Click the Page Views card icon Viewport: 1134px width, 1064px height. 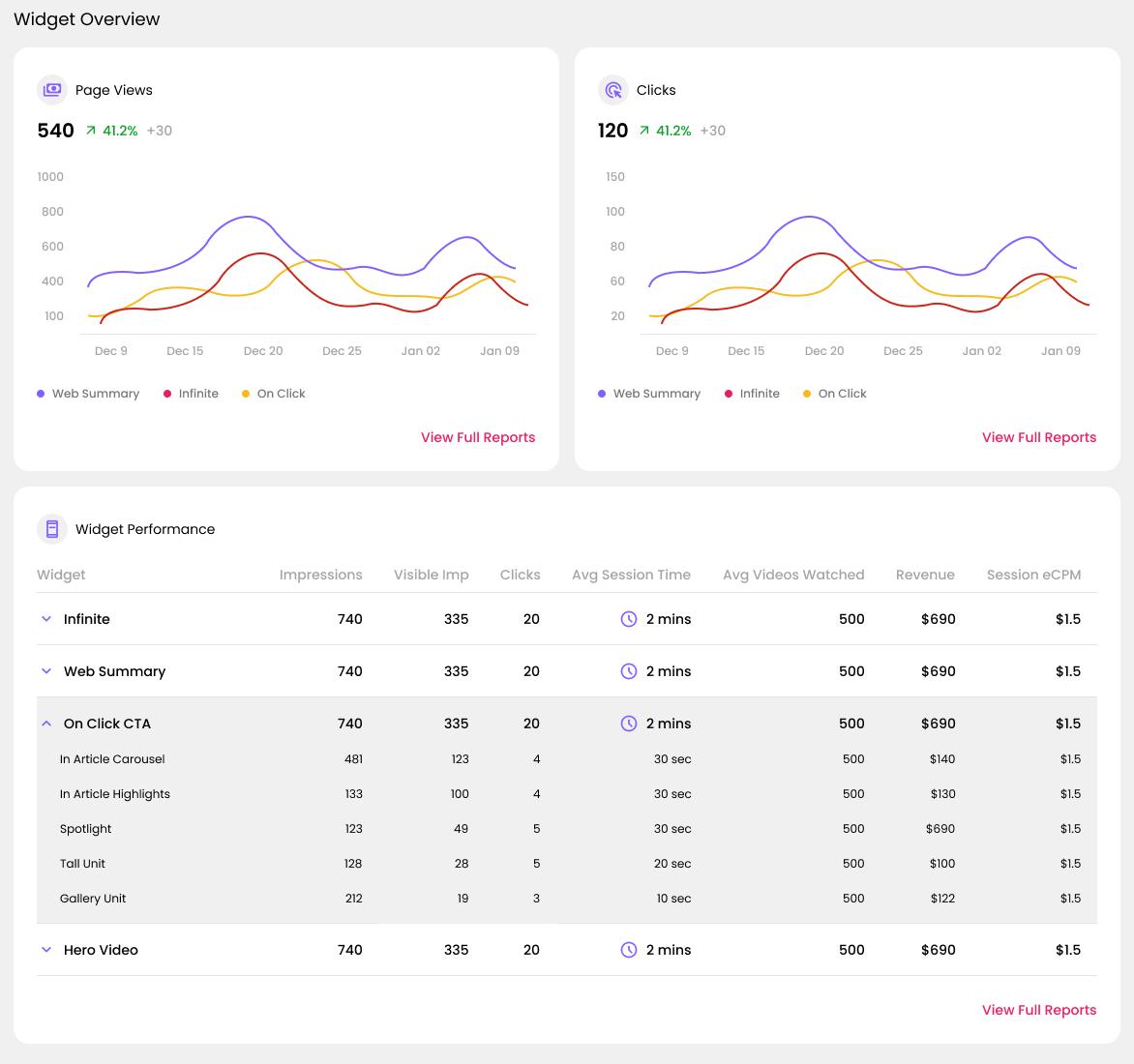pos(52,90)
